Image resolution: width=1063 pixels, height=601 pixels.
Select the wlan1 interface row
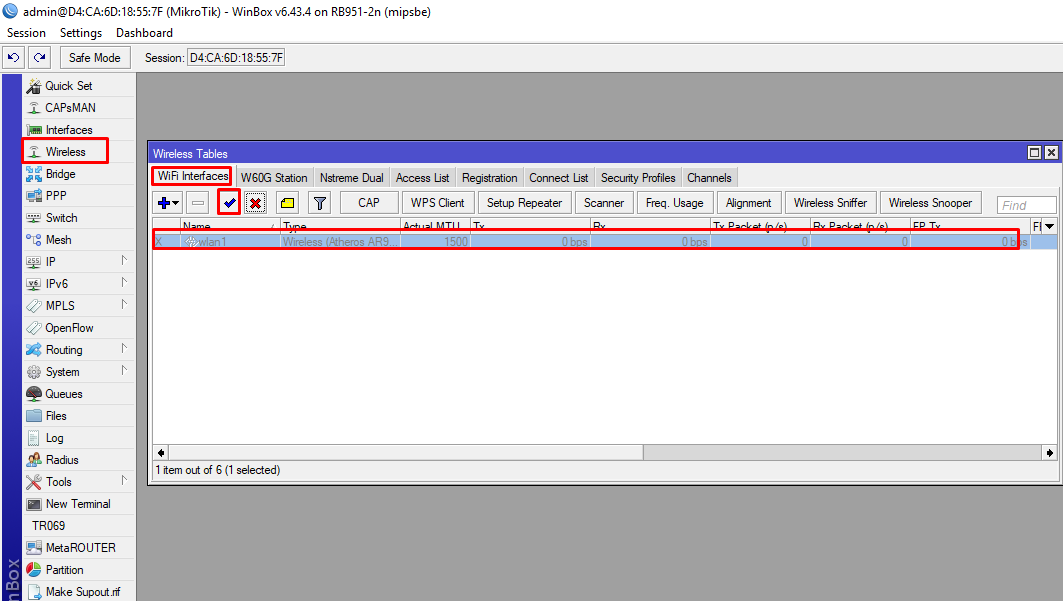click(x=605, y=242)
